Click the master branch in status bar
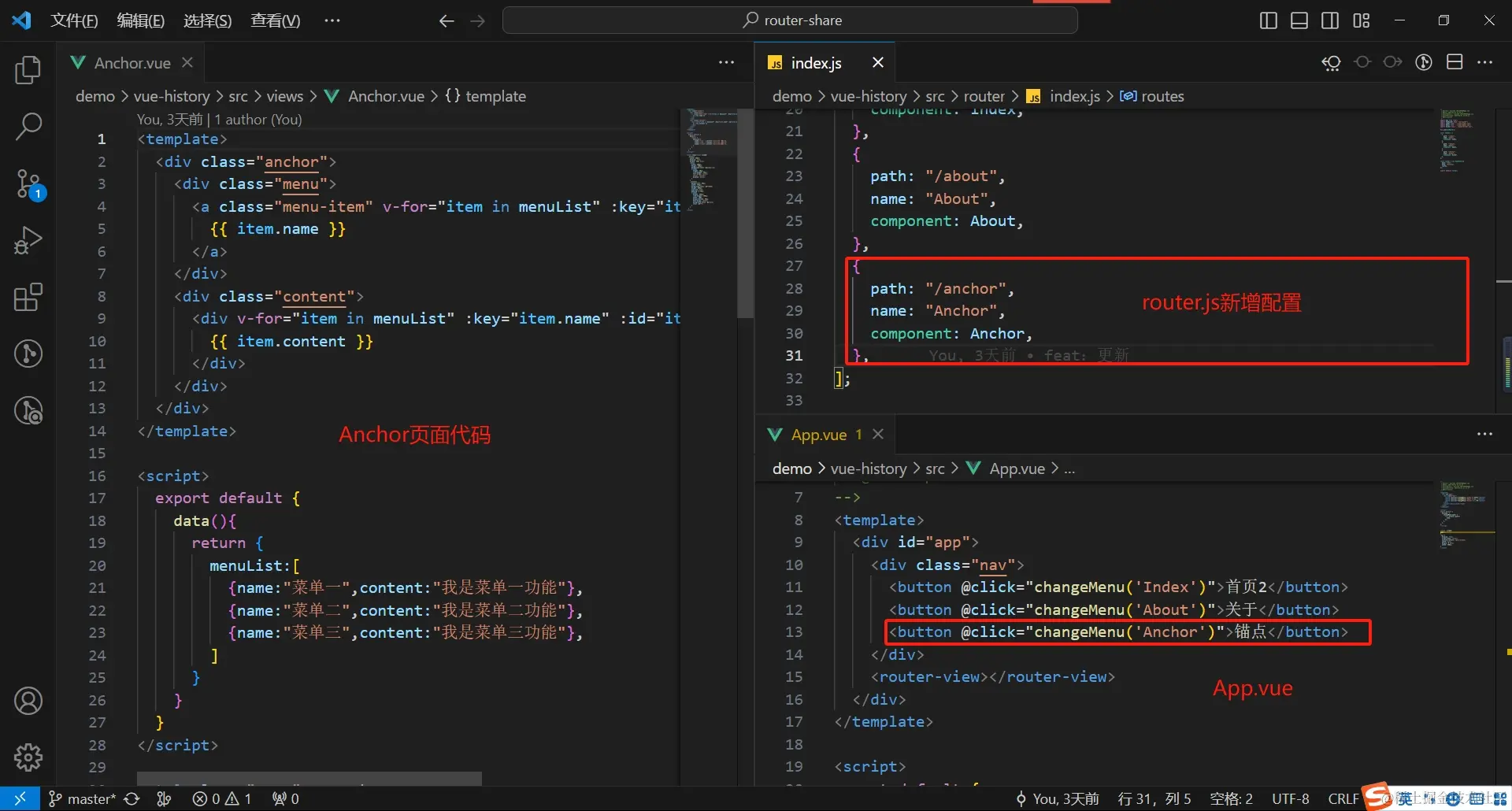This screenshot has height=811, width=1512. point(82,798)
